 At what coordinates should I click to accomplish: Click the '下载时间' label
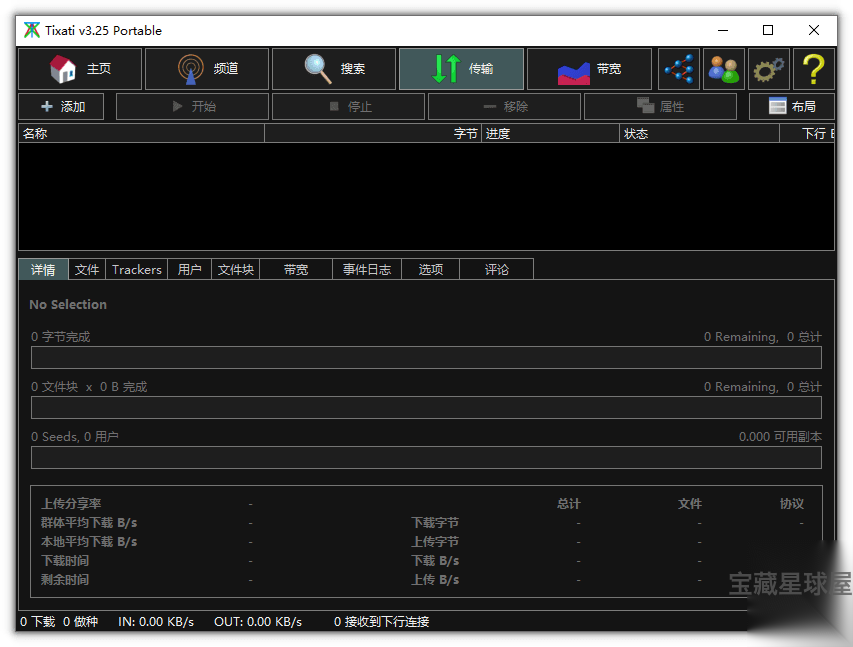(65, 561)
